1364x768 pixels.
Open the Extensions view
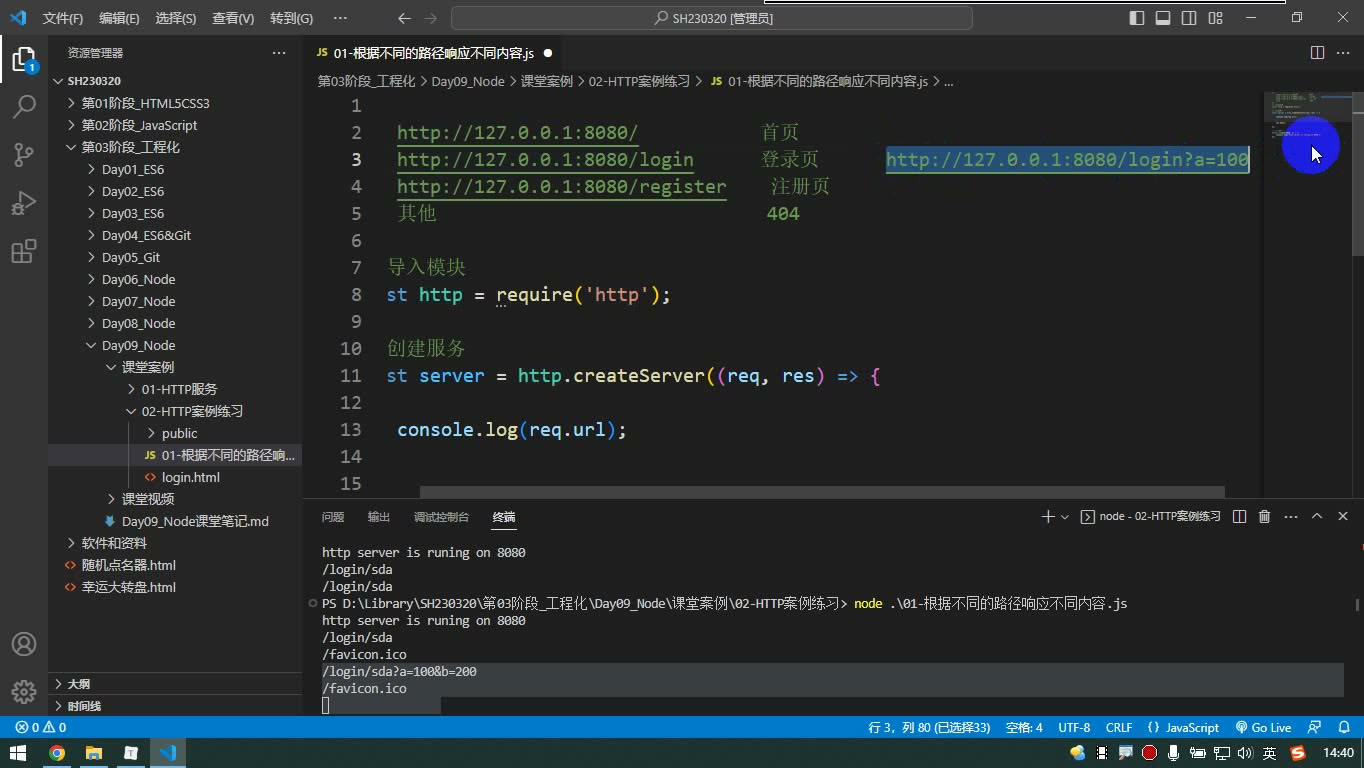point(23,250)
